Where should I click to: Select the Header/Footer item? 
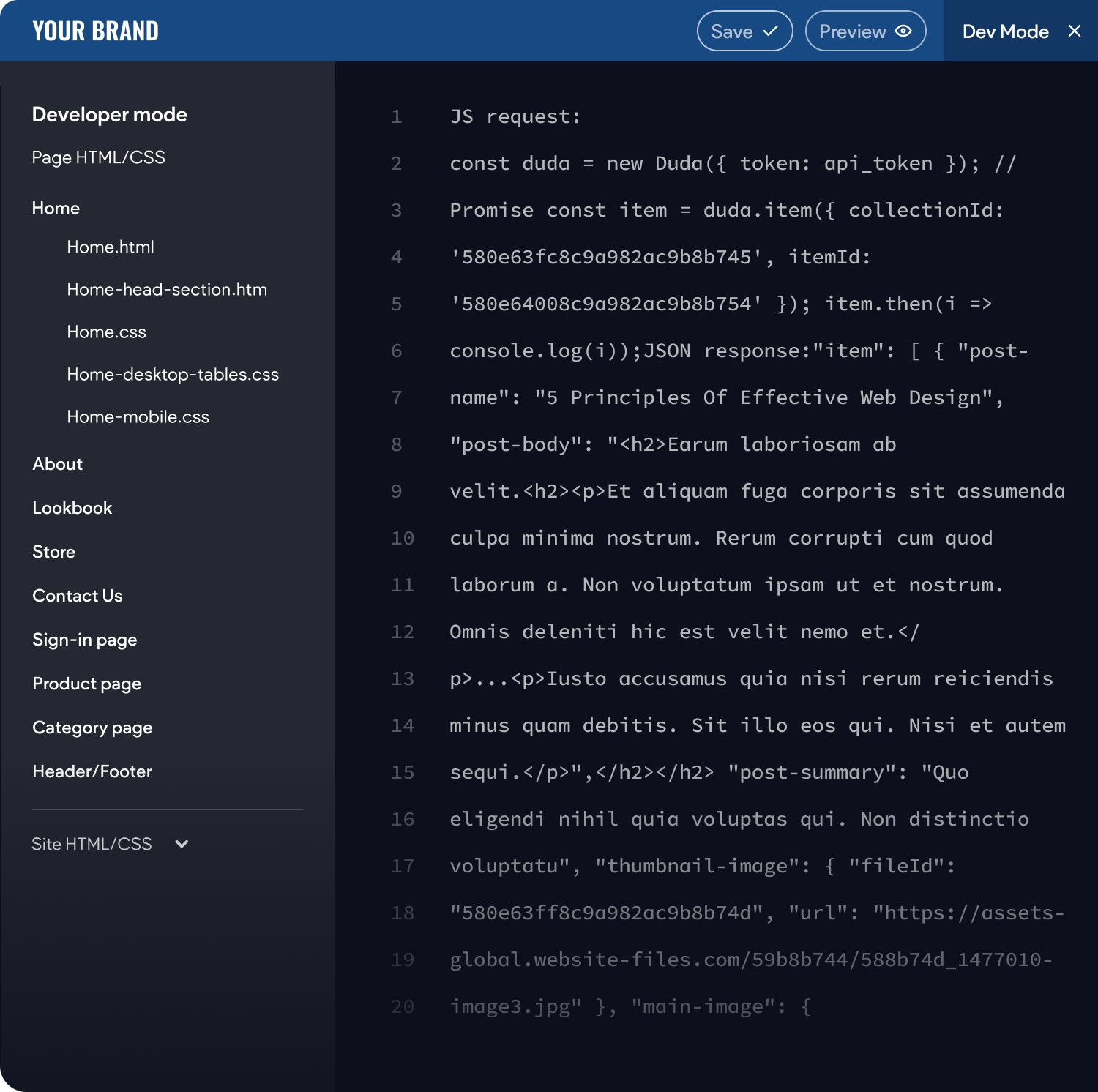tap(92, 771)
